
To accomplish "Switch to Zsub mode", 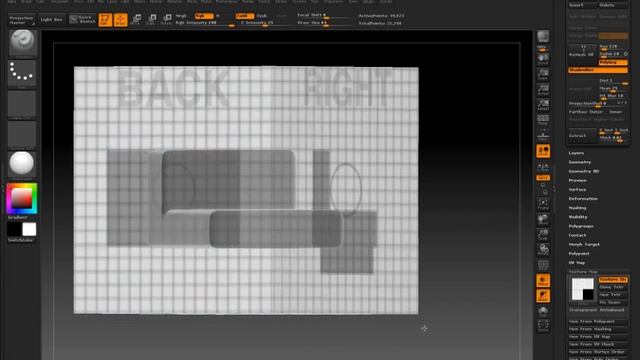I will click(x=262, y=16).
